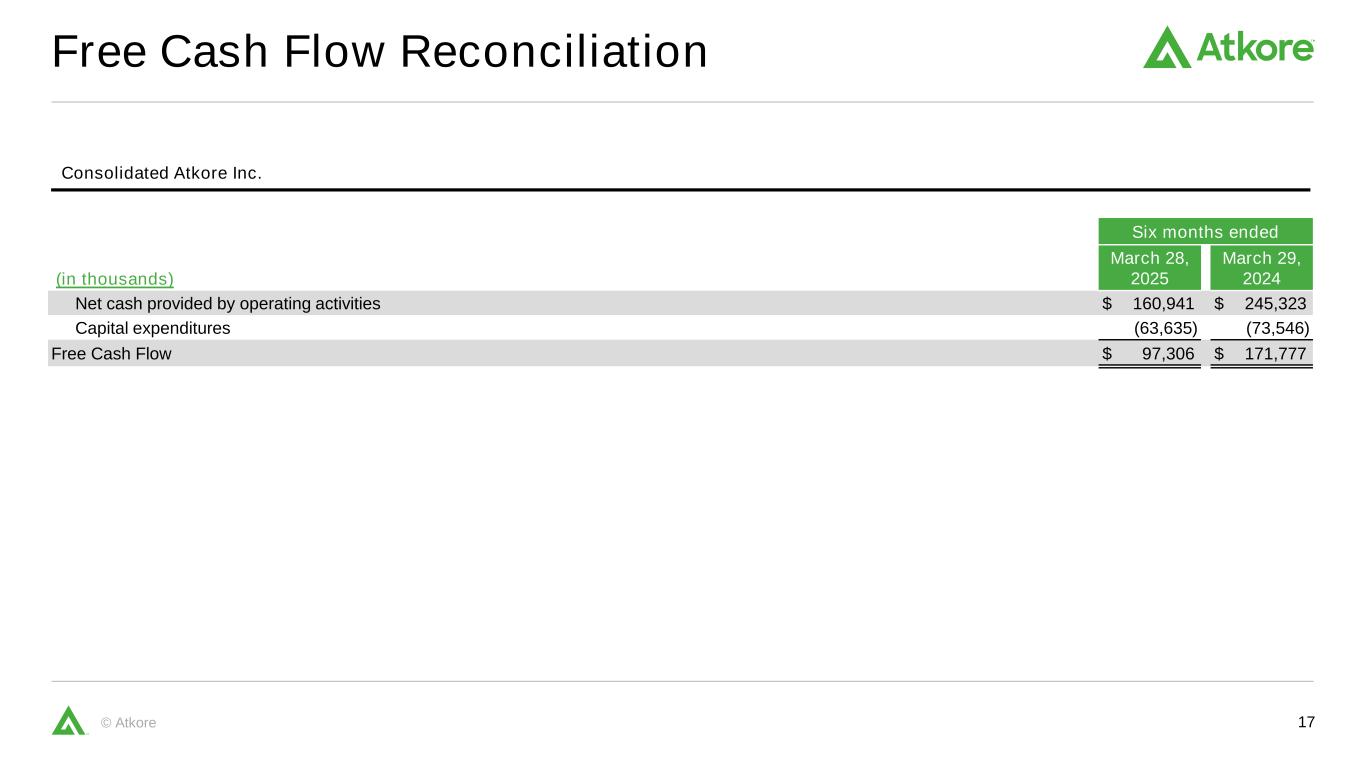Image resolution: width=1365 pixels, height=768 pixels.
Task: Select the "March 29, 2024" column header
Action: (x=1261, y=267)
